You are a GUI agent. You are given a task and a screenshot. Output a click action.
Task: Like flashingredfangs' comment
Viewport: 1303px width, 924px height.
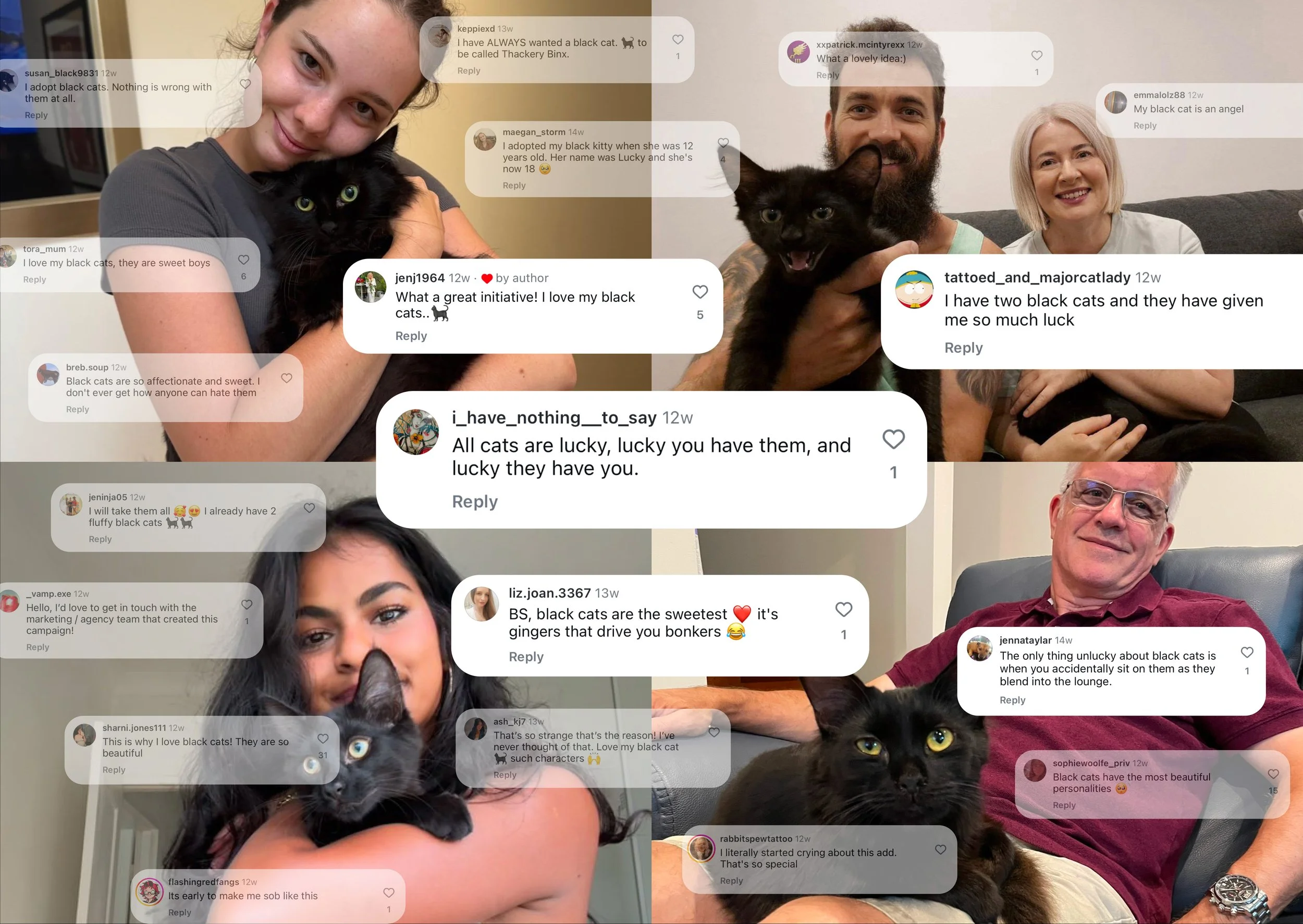coord(389,893)
